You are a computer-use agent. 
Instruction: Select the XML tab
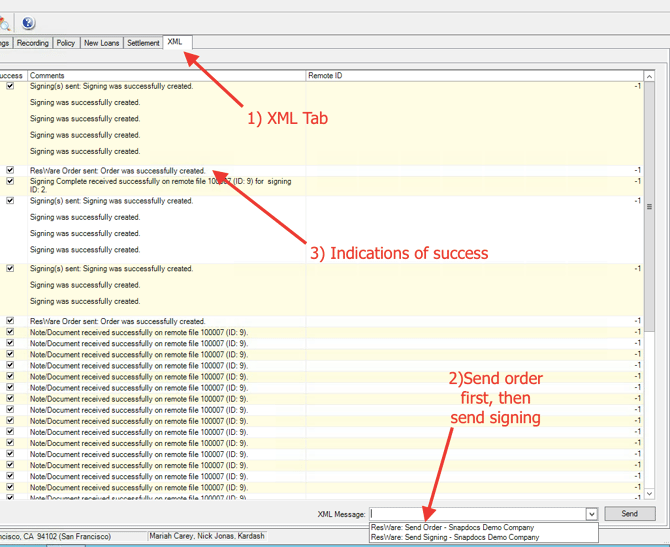coord(177,42)
